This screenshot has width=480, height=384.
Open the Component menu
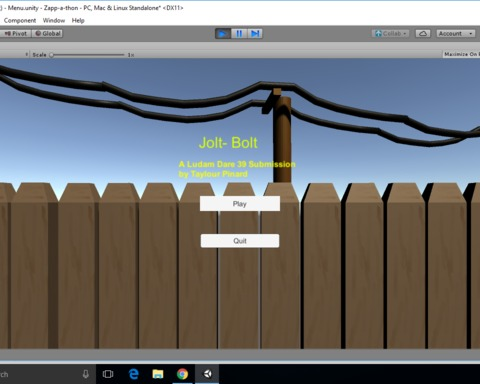pos(20,20)
